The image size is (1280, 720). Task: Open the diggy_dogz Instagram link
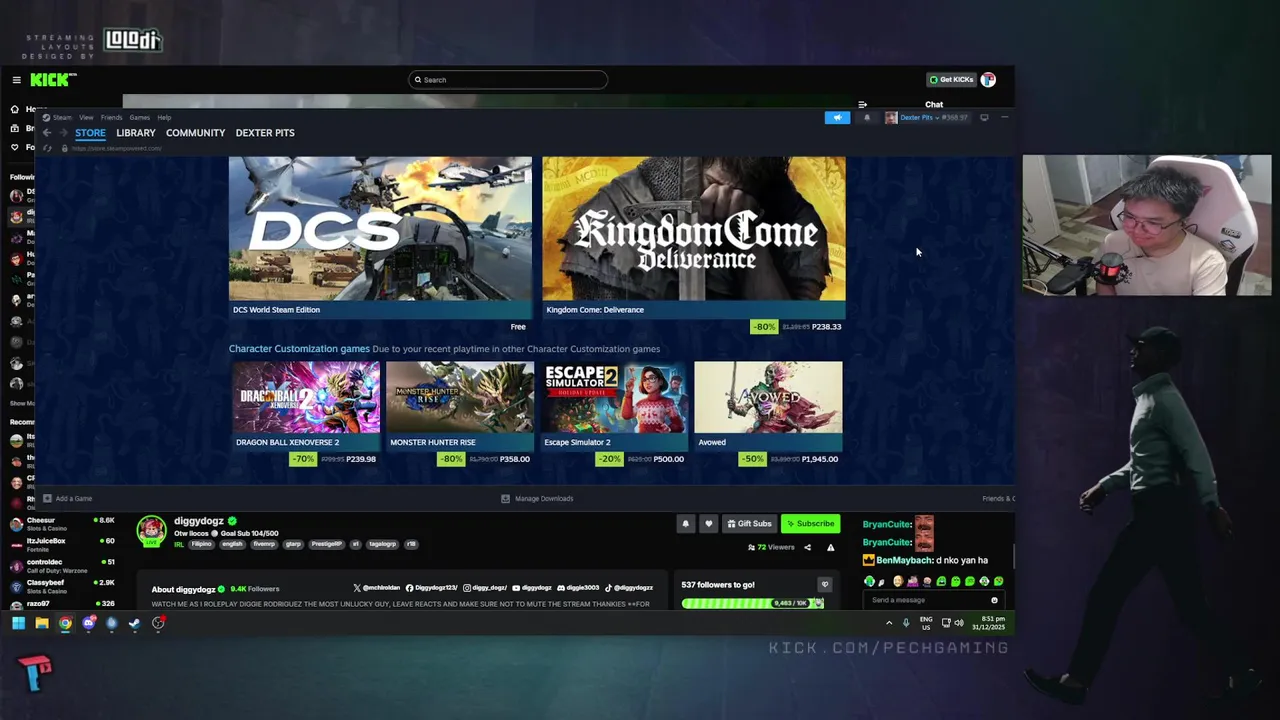[485, 588]
